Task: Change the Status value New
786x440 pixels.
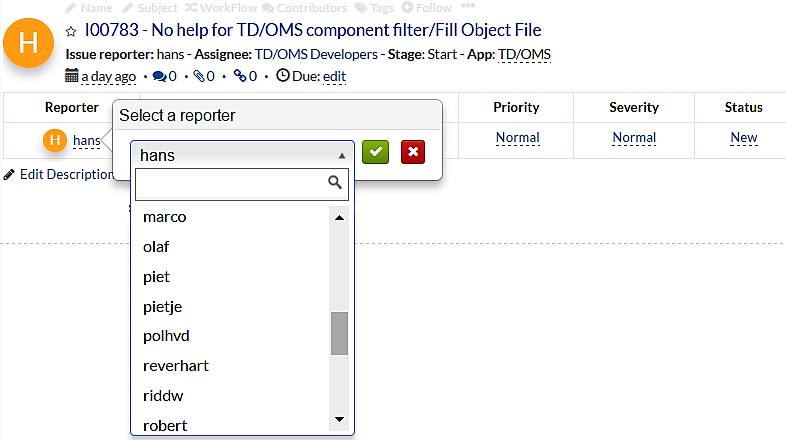Action: [743, 138]
